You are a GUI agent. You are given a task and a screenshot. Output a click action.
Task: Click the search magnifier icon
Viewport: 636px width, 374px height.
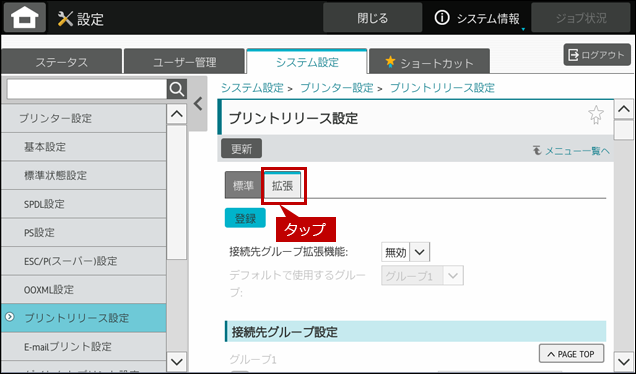[177, 89]
